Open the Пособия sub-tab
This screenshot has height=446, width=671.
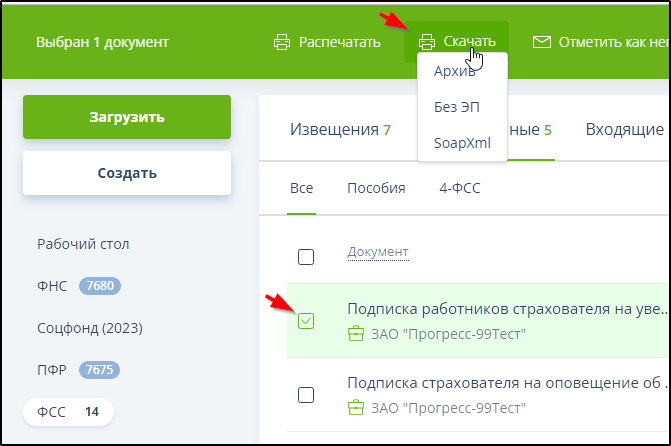click(376, 188)
